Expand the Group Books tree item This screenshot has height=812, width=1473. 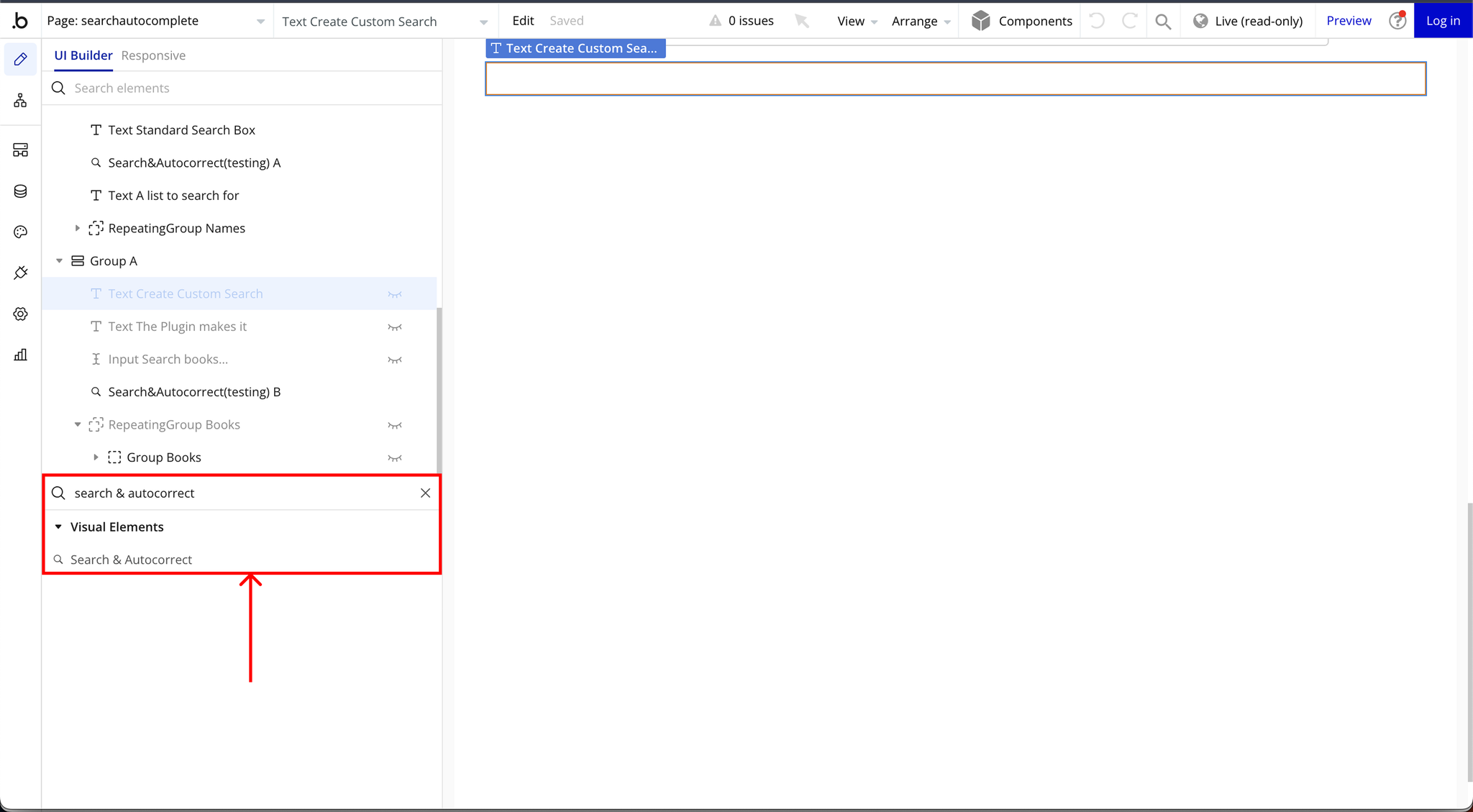click(94, 457)
